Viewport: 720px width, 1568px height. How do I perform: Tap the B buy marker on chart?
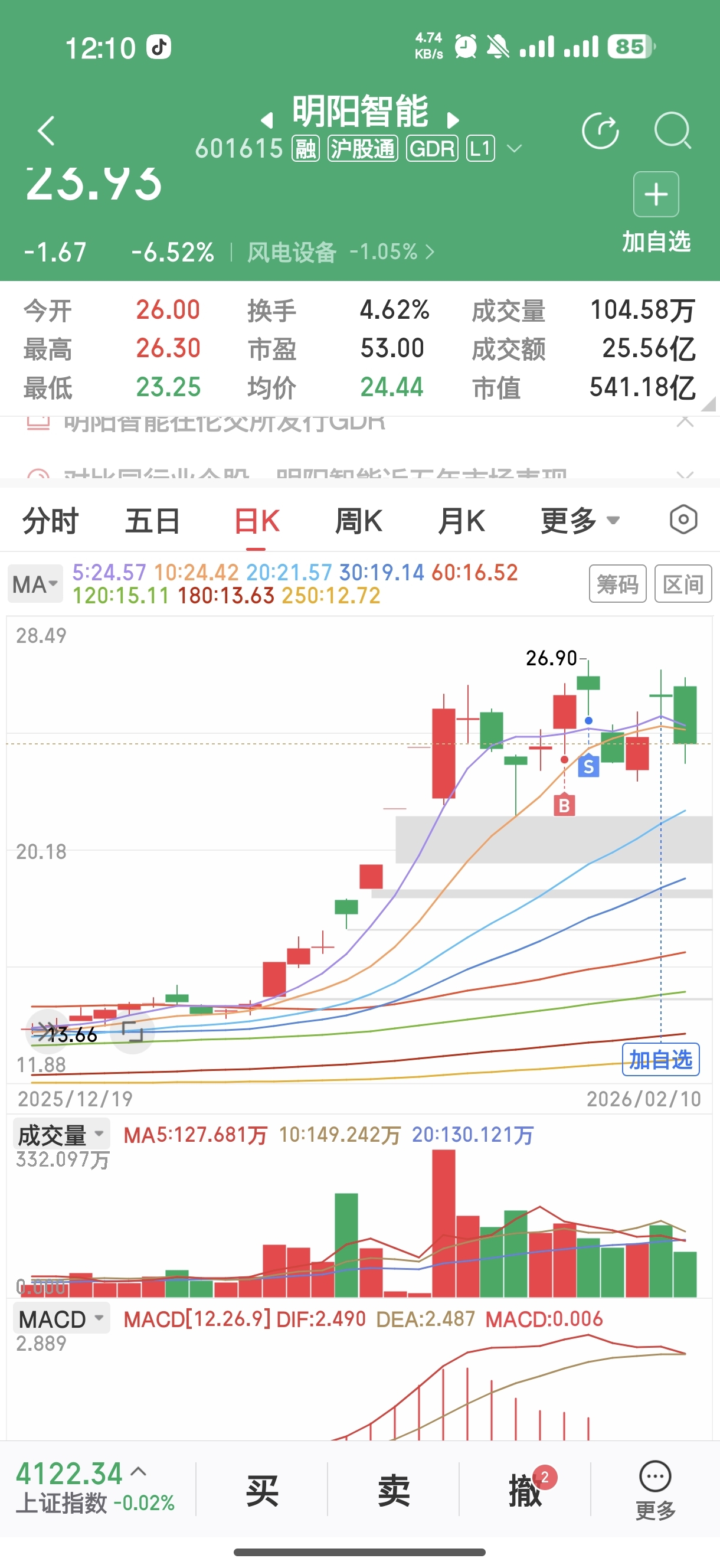[x=564, y=805]
